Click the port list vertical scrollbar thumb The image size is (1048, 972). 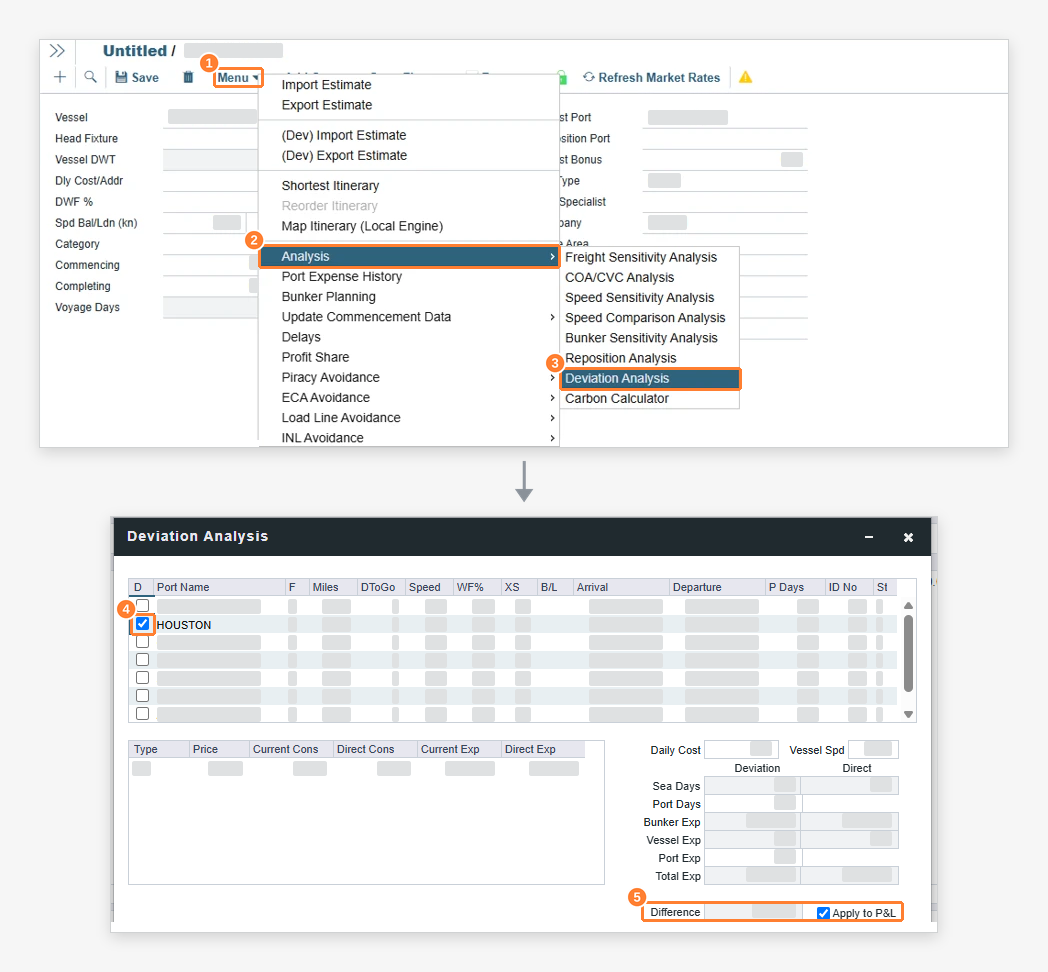pos(908,653)
